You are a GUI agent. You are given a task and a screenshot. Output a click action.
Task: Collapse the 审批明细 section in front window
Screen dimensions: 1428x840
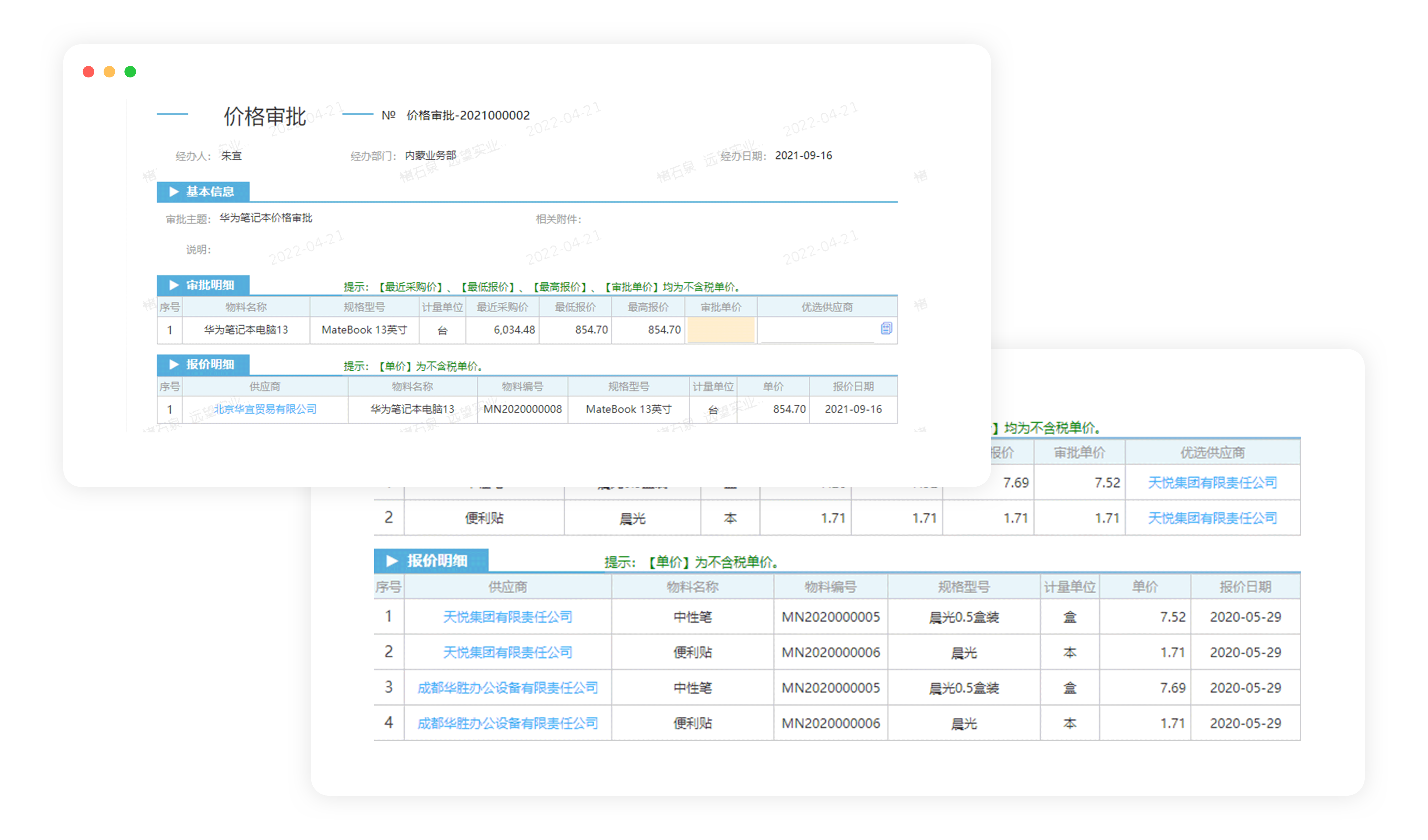(203, 285)
